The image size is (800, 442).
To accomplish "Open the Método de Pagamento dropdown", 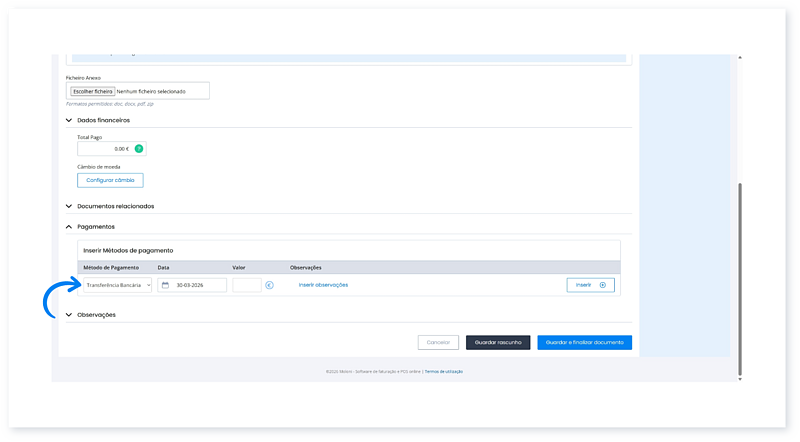I will (115, 285).
